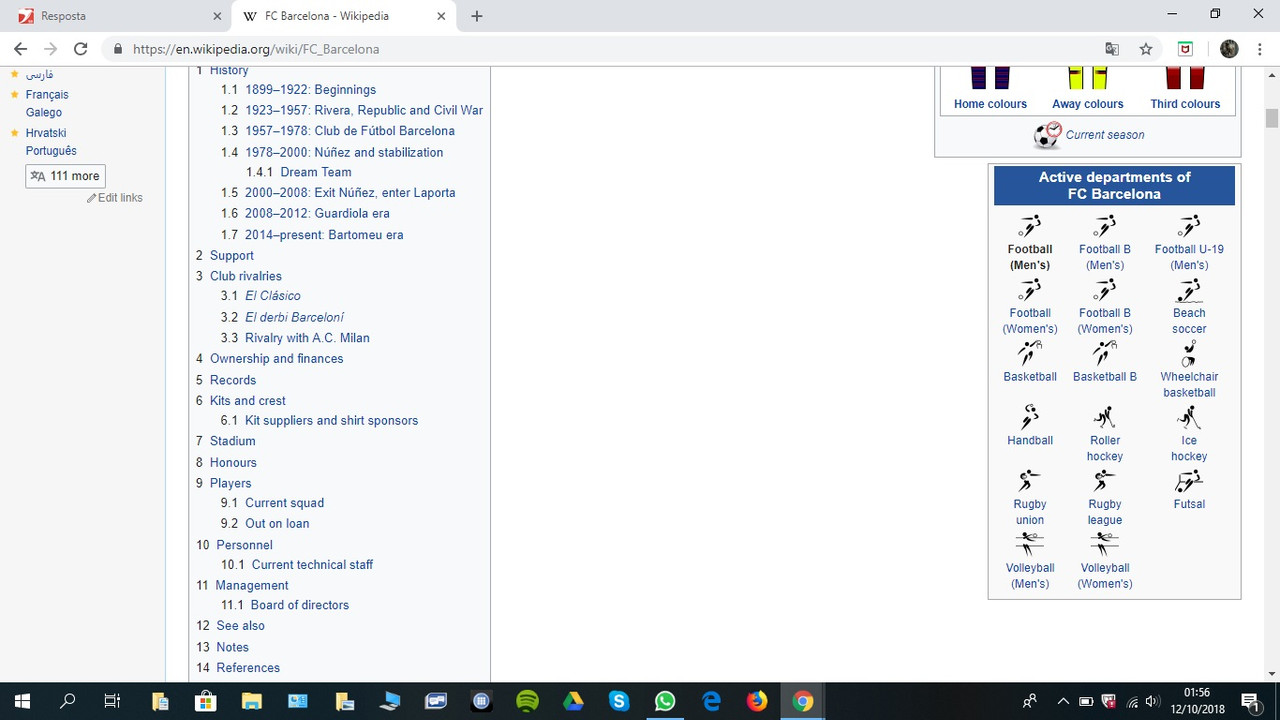This screenshot has width=1280, height=720.
Task: Open the Galego language link
Action: pyautogui.click(x=44, y=113)
